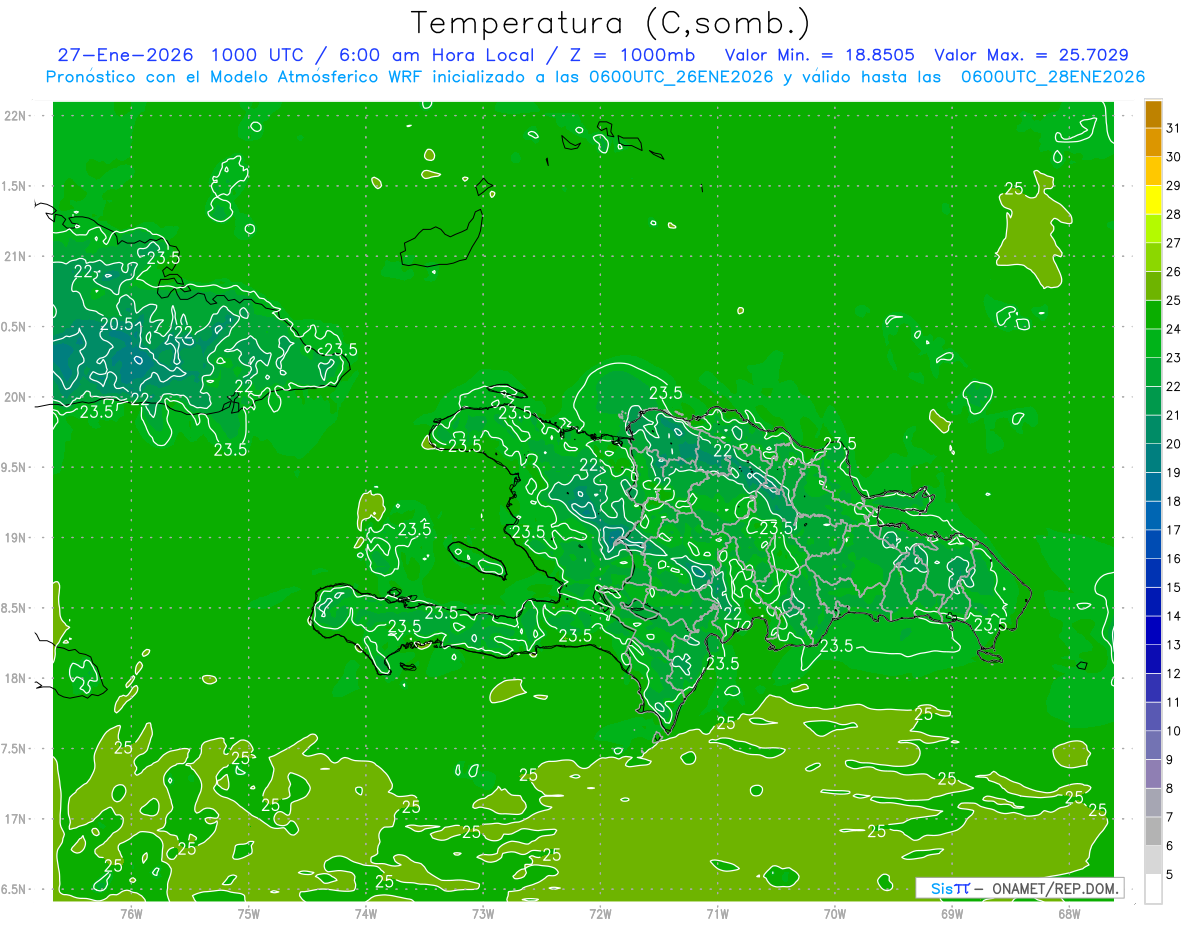1200x927 pixels.
Task: Click "Valor Max. = 25.7029" text
Action: [x=1031, y=55]
